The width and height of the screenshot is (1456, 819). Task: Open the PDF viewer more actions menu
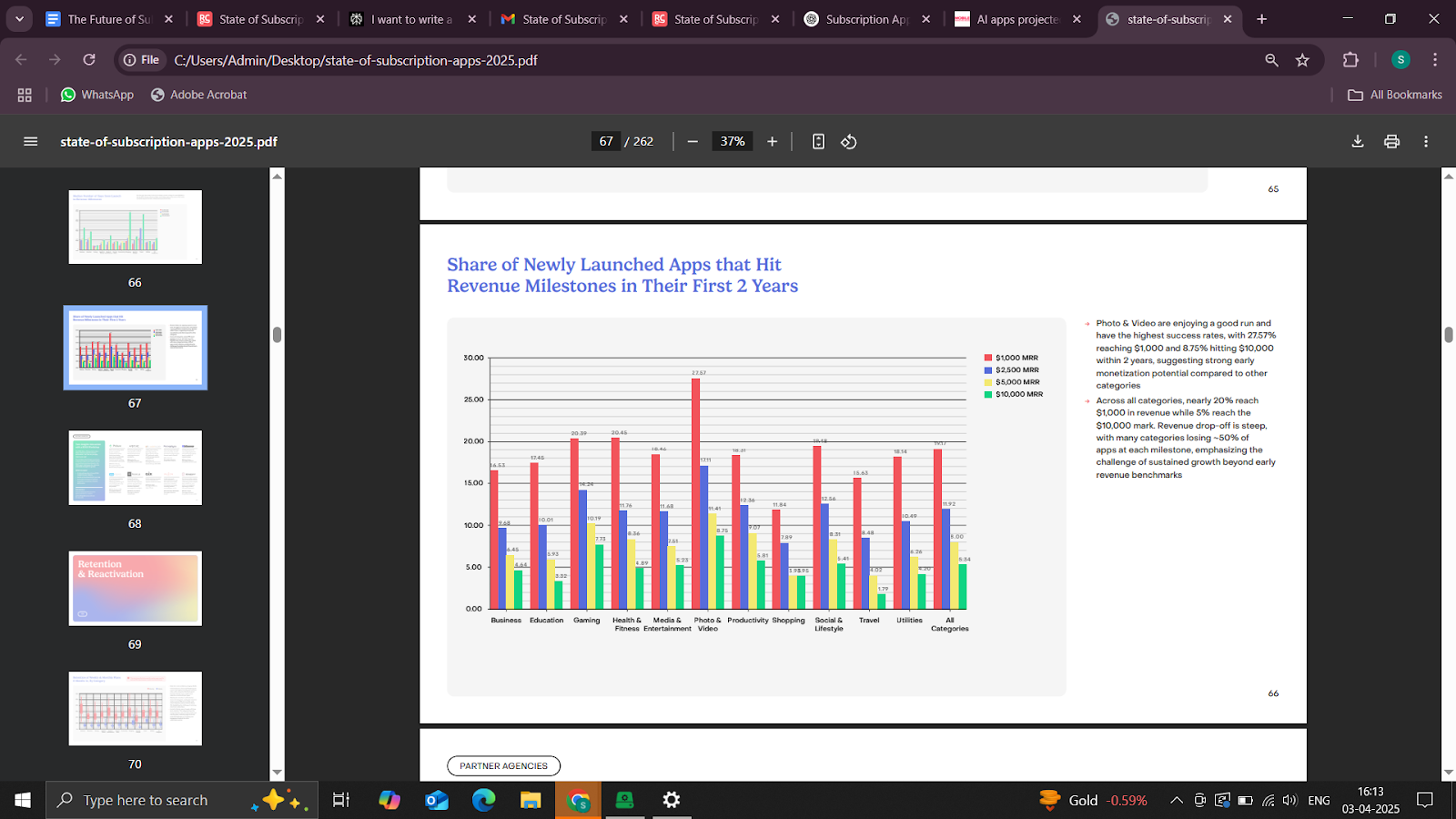pos(1426,141)
